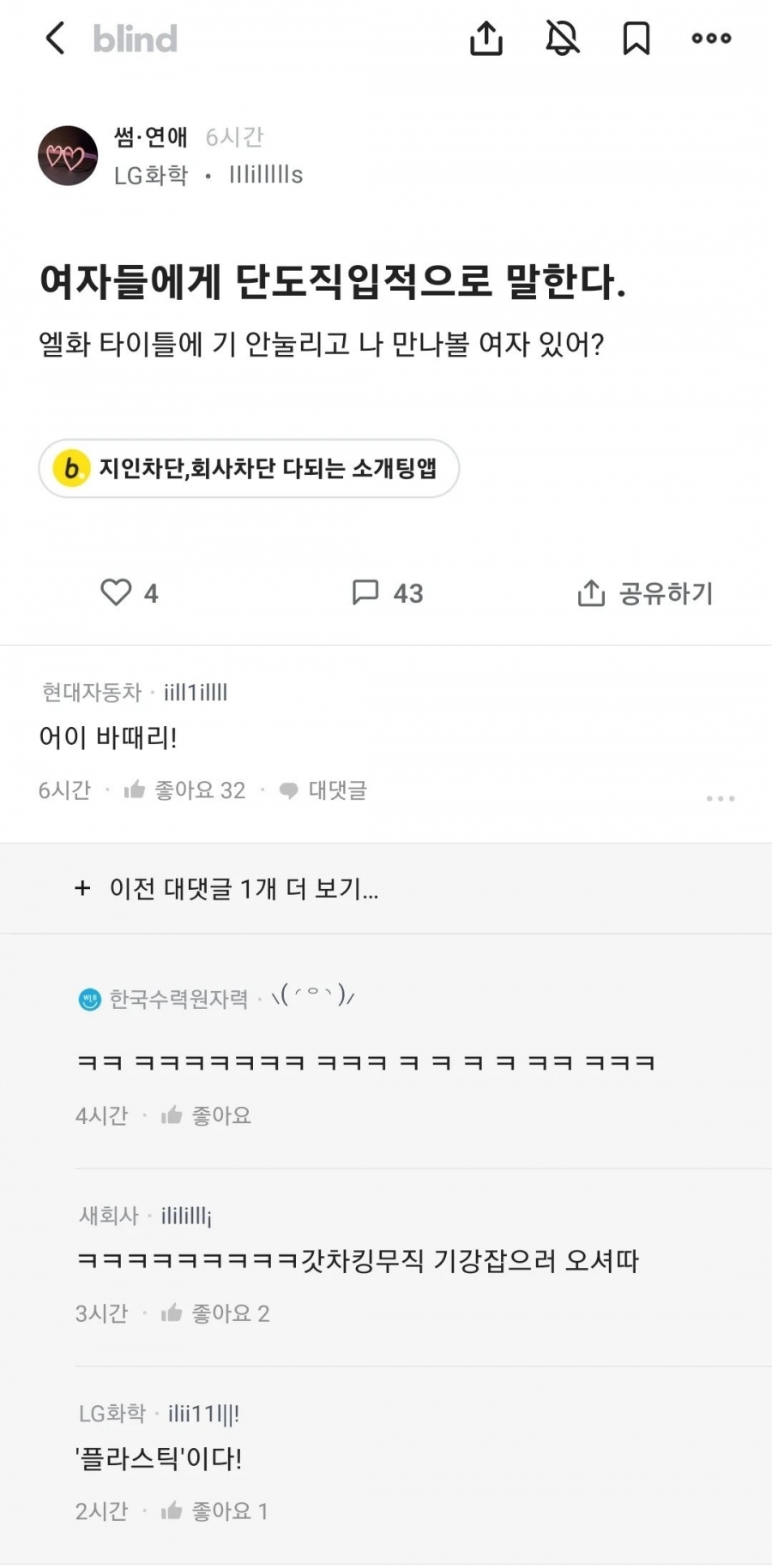Like the post with heart icon
The height and width of the screenshot is (1568, 772).
coord(117,592)
